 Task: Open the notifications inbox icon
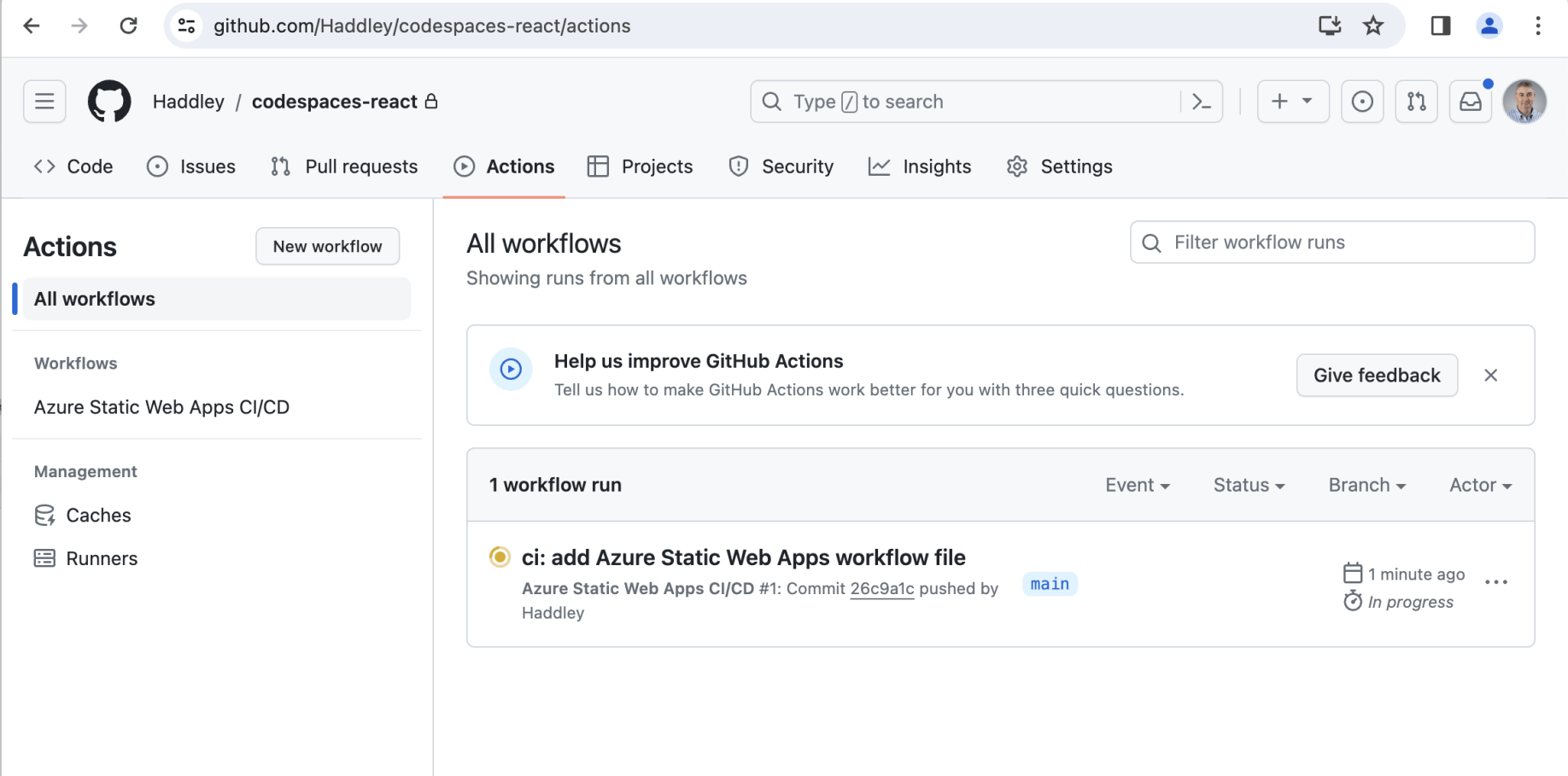point(1471,102)
